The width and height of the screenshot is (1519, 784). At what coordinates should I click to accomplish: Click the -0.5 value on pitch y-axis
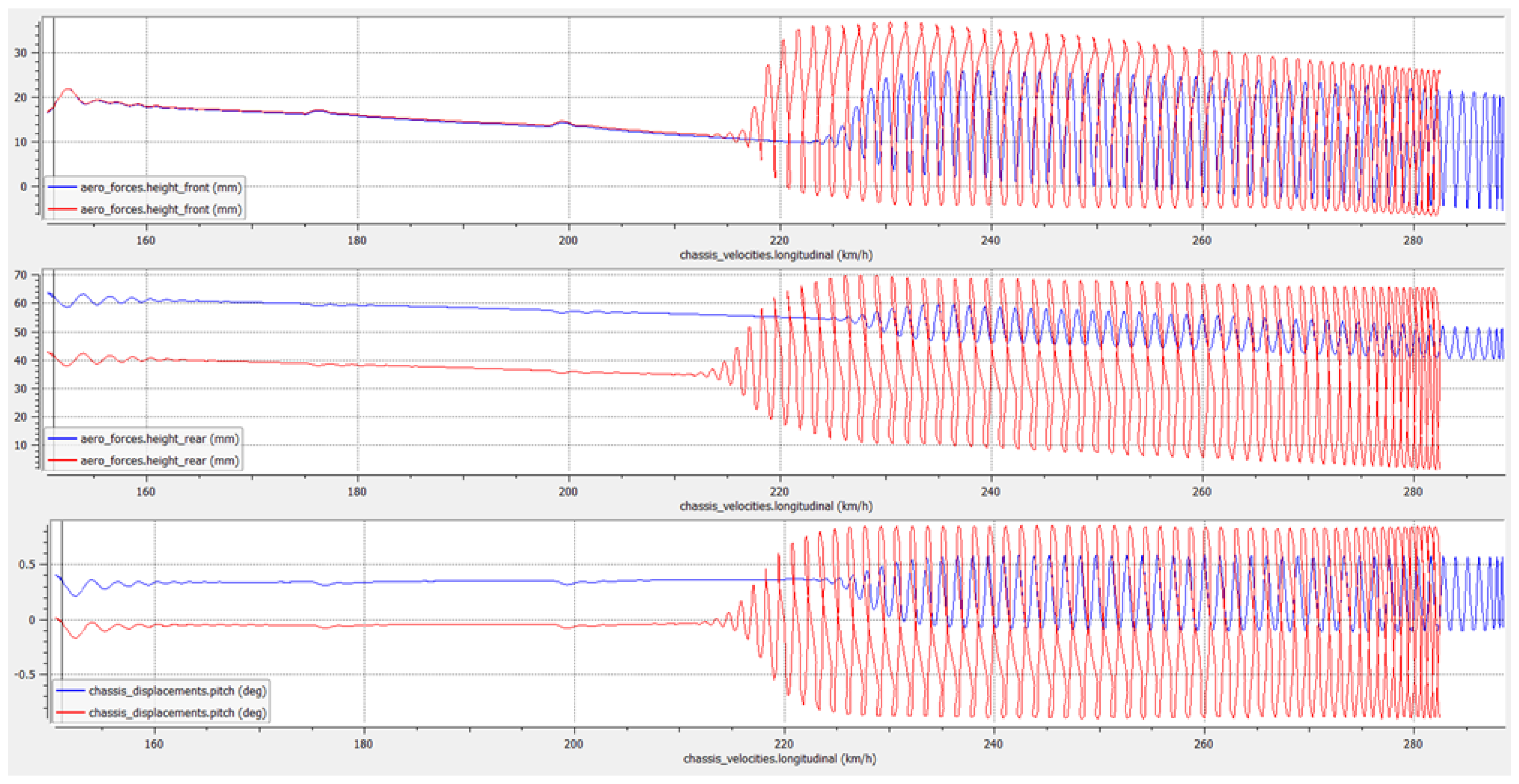[24, 675]
